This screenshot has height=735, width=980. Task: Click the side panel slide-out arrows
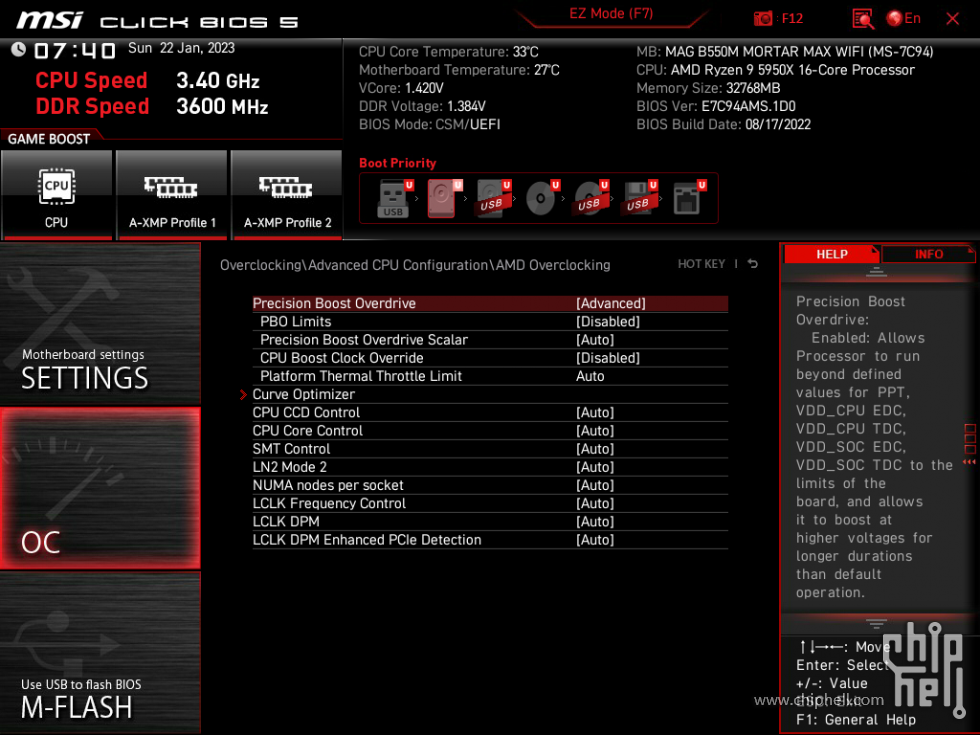pyautogui.click(x=969, y=461)
